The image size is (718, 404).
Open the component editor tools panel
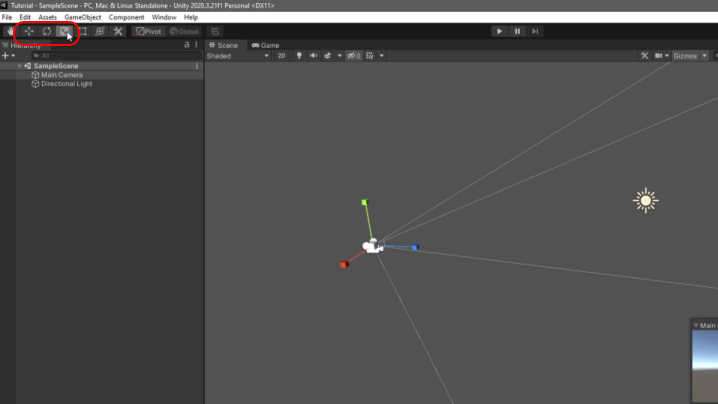point(644,56)
